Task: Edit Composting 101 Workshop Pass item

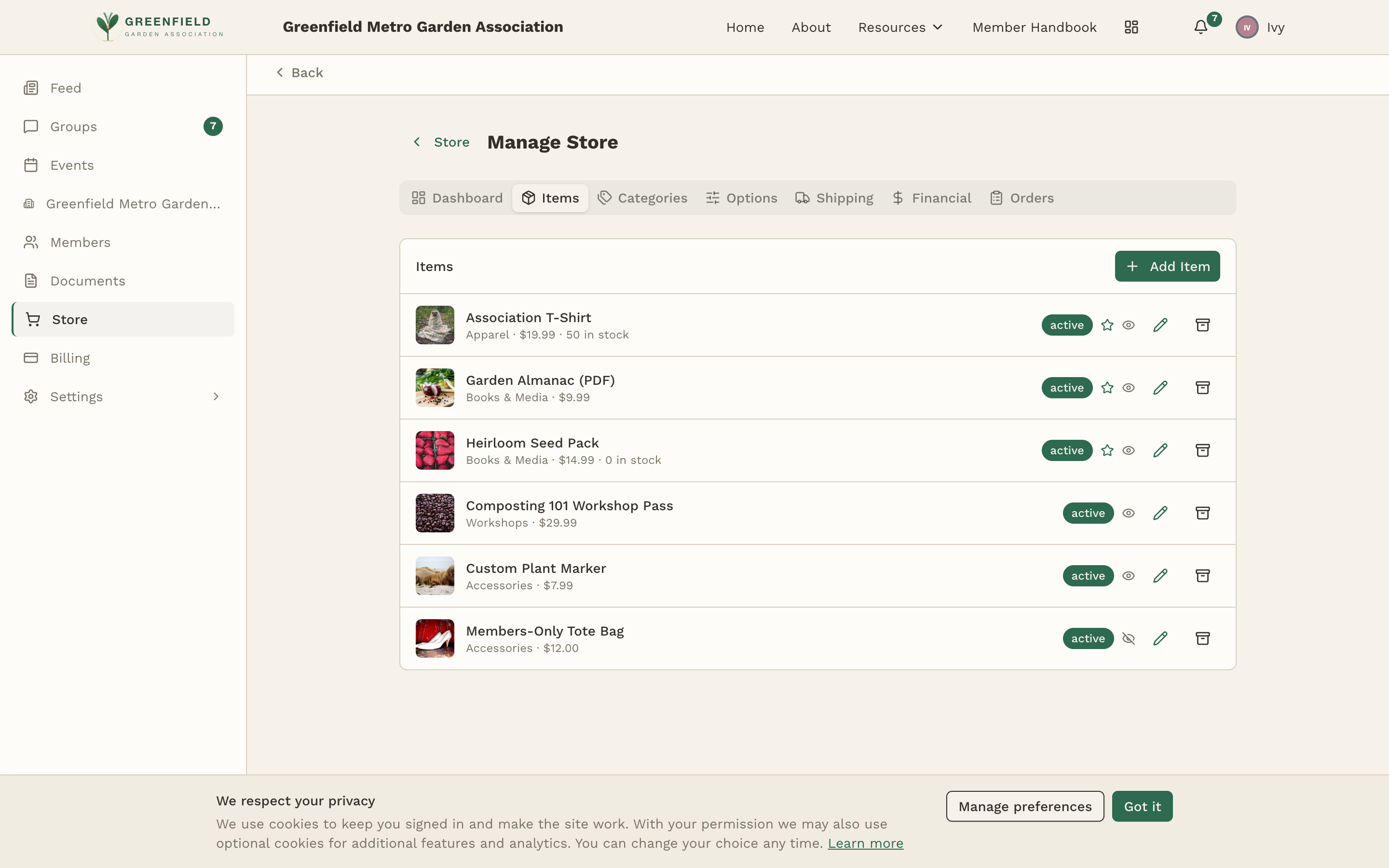Action: [x=1160, y=513]
